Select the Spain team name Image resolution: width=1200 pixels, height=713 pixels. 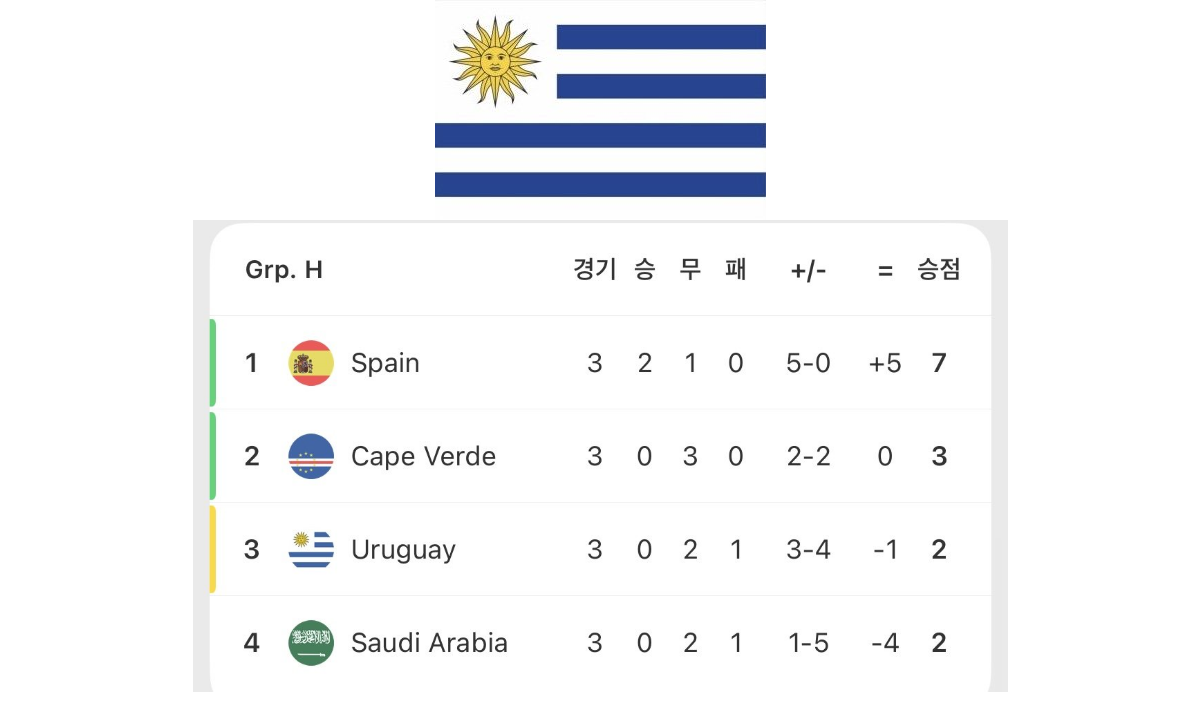click(x=385, y=363)
